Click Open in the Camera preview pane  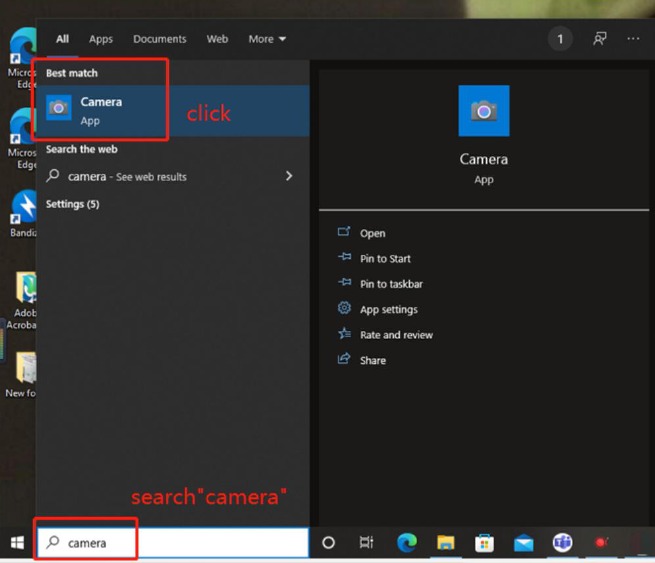click(373, 233)
